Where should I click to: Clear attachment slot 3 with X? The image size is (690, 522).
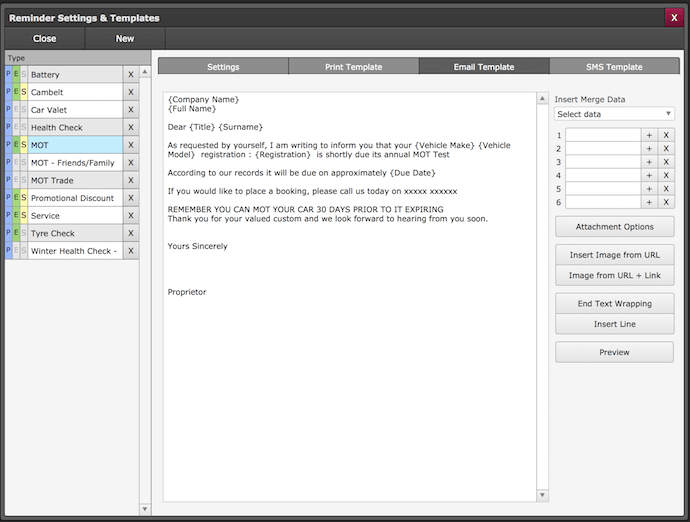[x=666, y=162]
